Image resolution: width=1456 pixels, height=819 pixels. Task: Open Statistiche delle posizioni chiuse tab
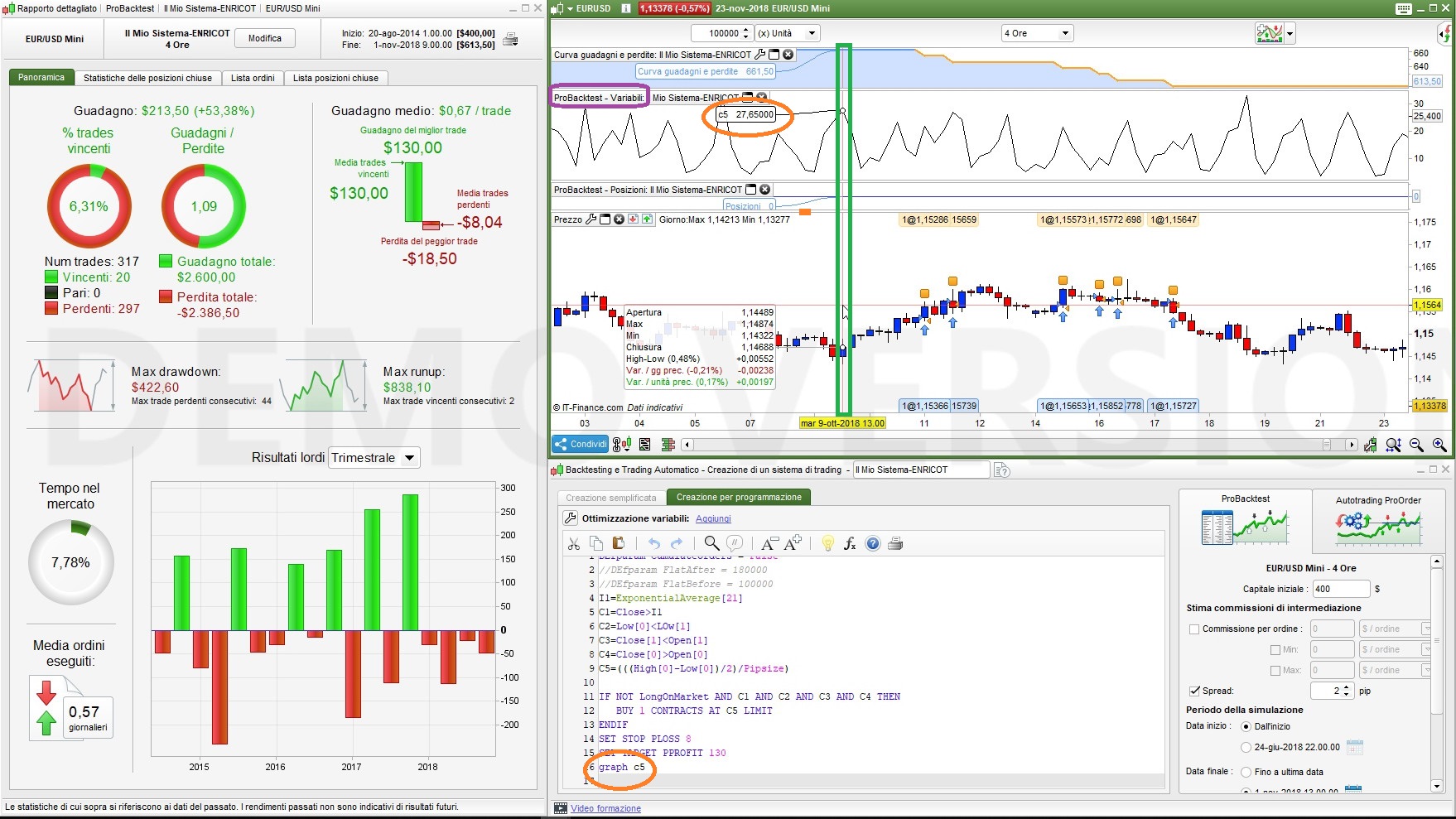click(147, 78)
